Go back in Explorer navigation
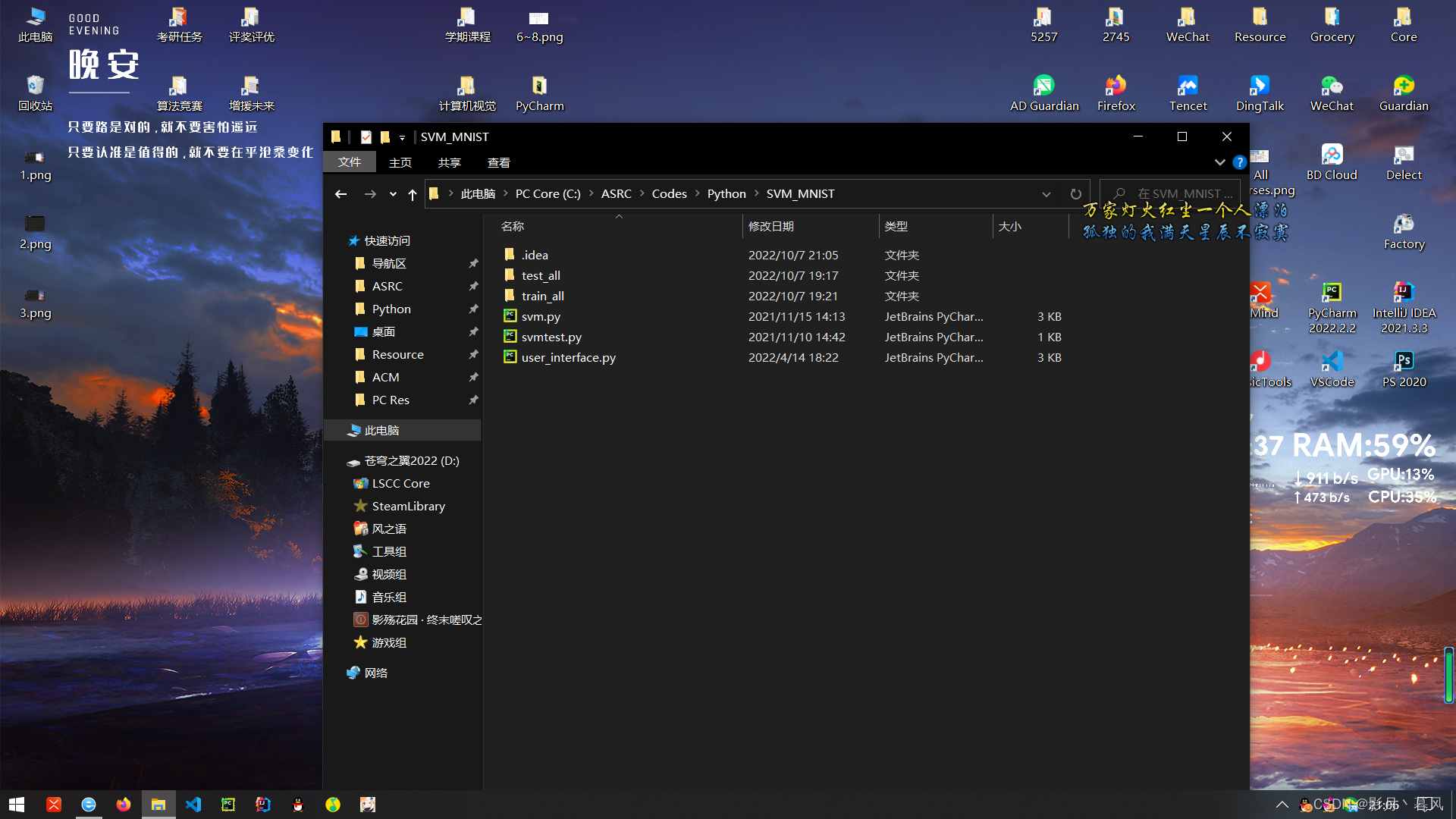This screenshot has height=819, width=1456. 341,194
